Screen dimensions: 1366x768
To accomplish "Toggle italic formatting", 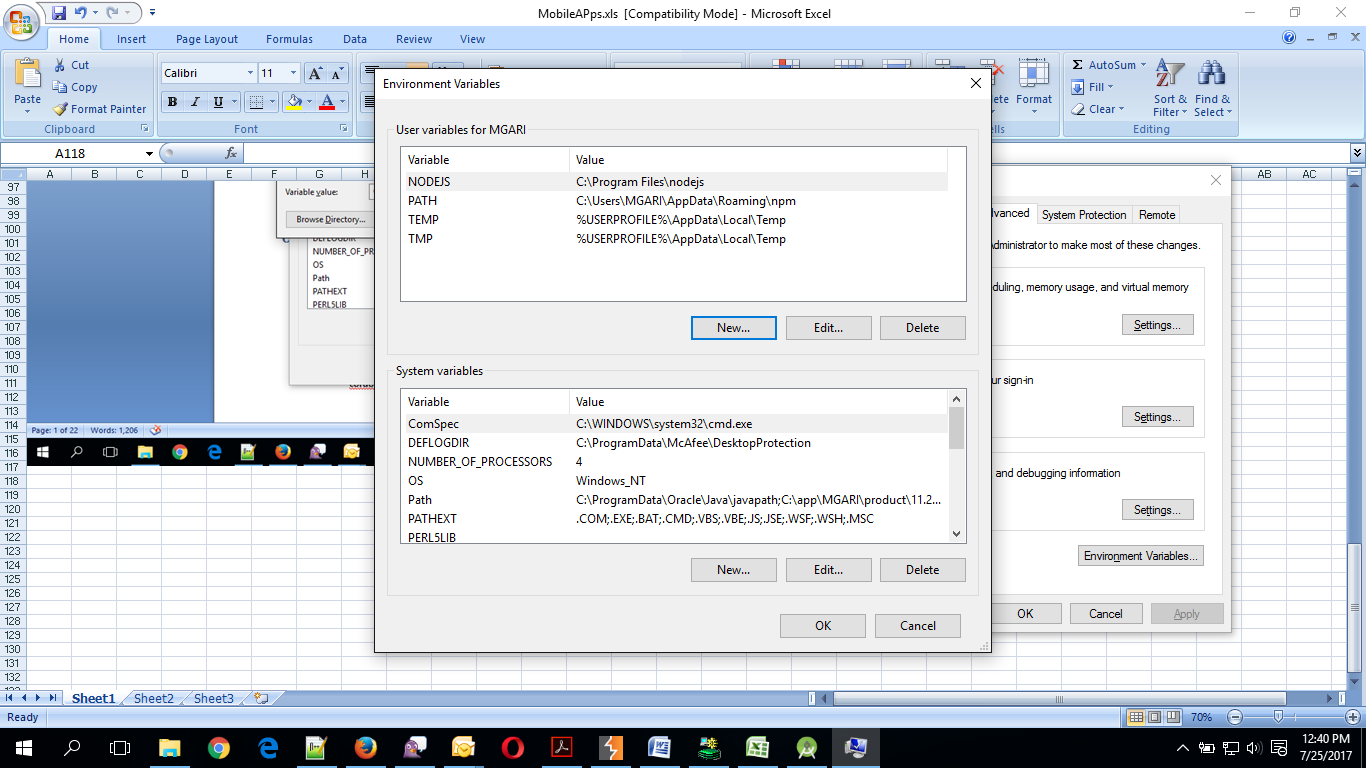I will click(x=194, y=102).
